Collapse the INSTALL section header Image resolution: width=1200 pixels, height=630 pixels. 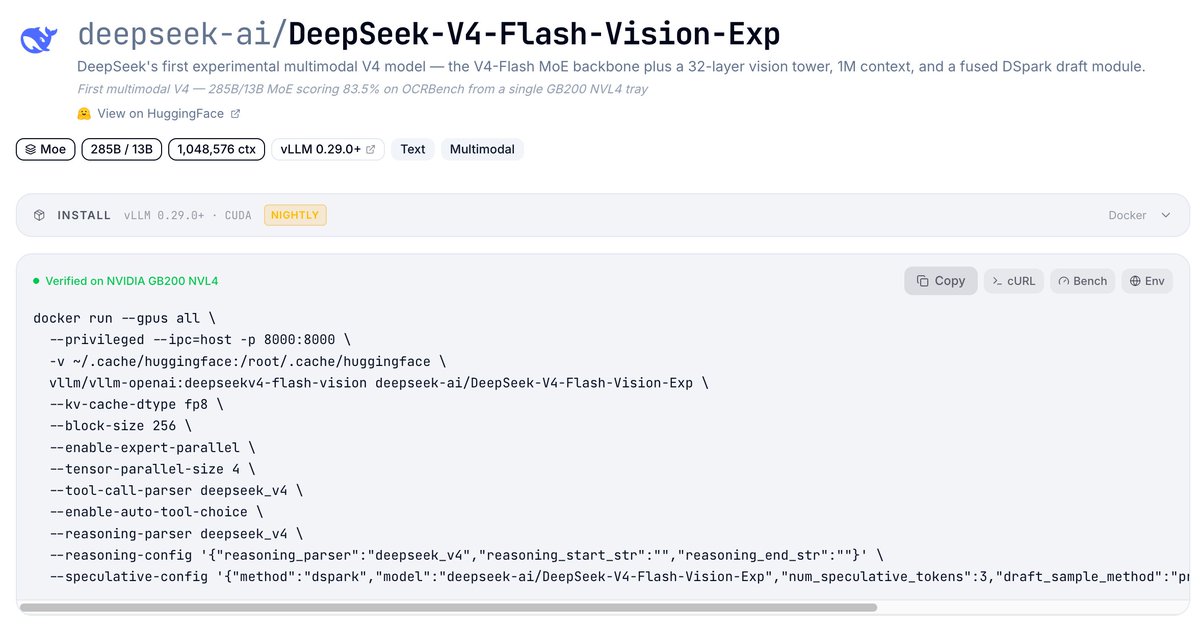(x=603, y=215)
